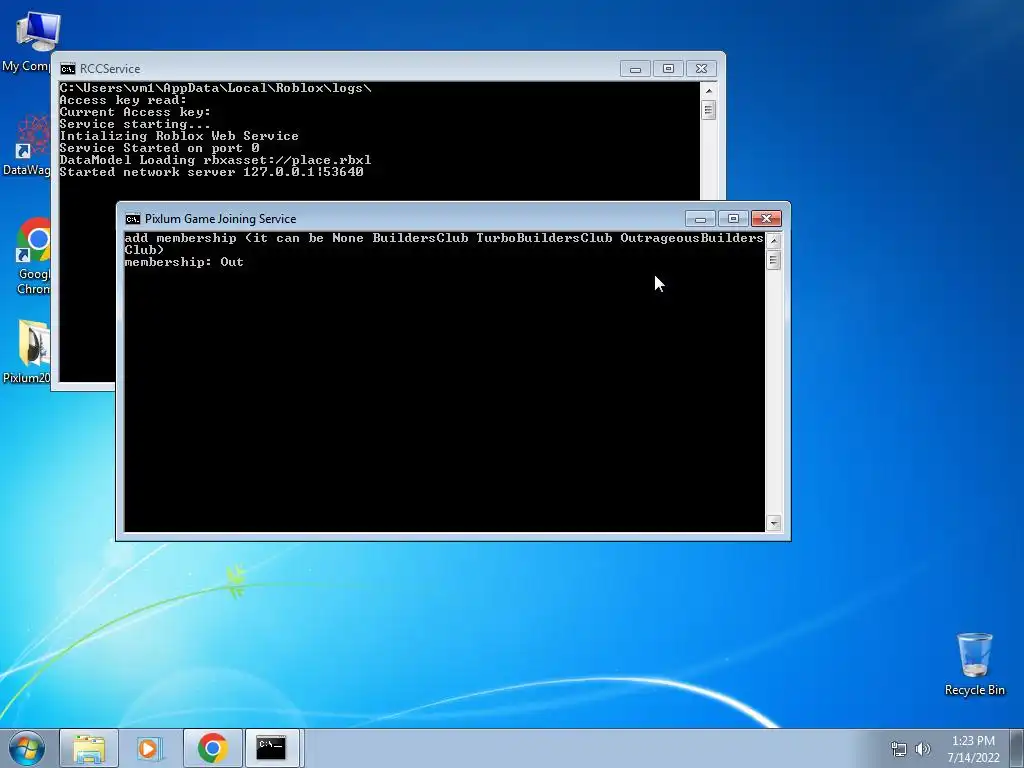1024x768 pixels.
Task: Click 'Intializing Roblox Web Service' line
Action: (x=179, y=136)
